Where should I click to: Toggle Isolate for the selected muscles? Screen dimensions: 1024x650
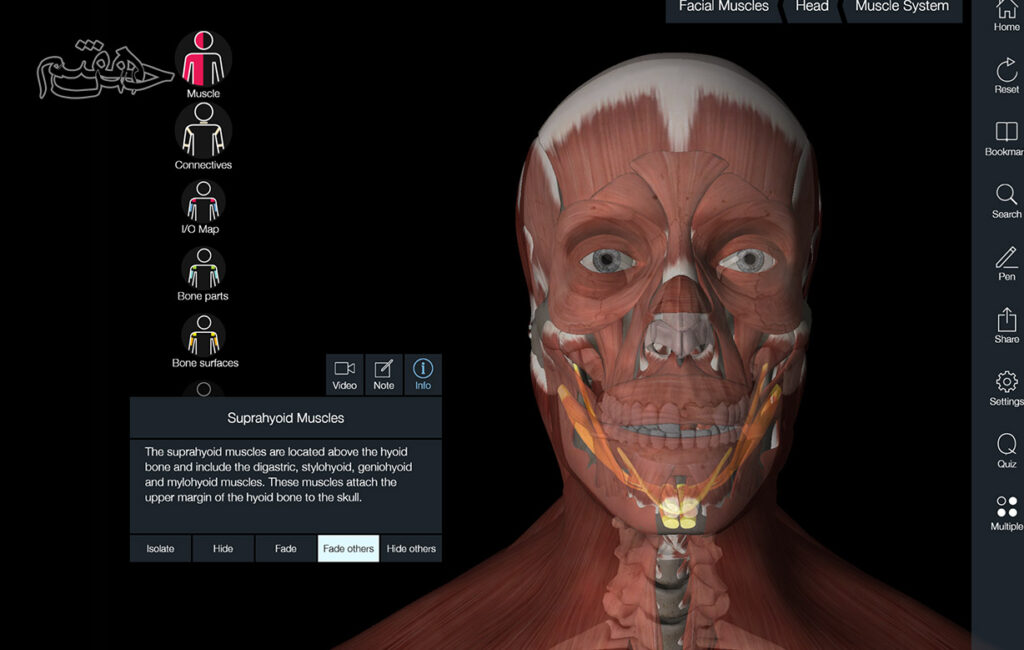160,548
